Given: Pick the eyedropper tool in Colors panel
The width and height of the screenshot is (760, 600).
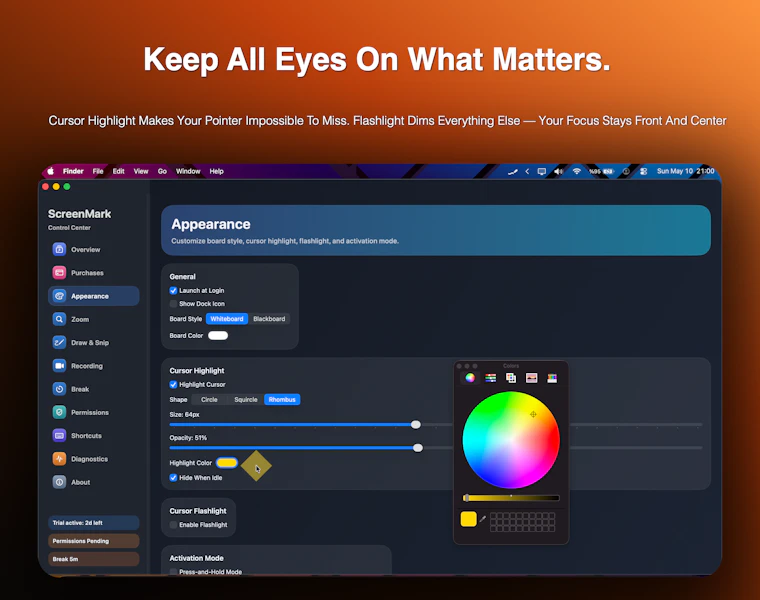Looking at the screenshot, I should tap(483, 520).
